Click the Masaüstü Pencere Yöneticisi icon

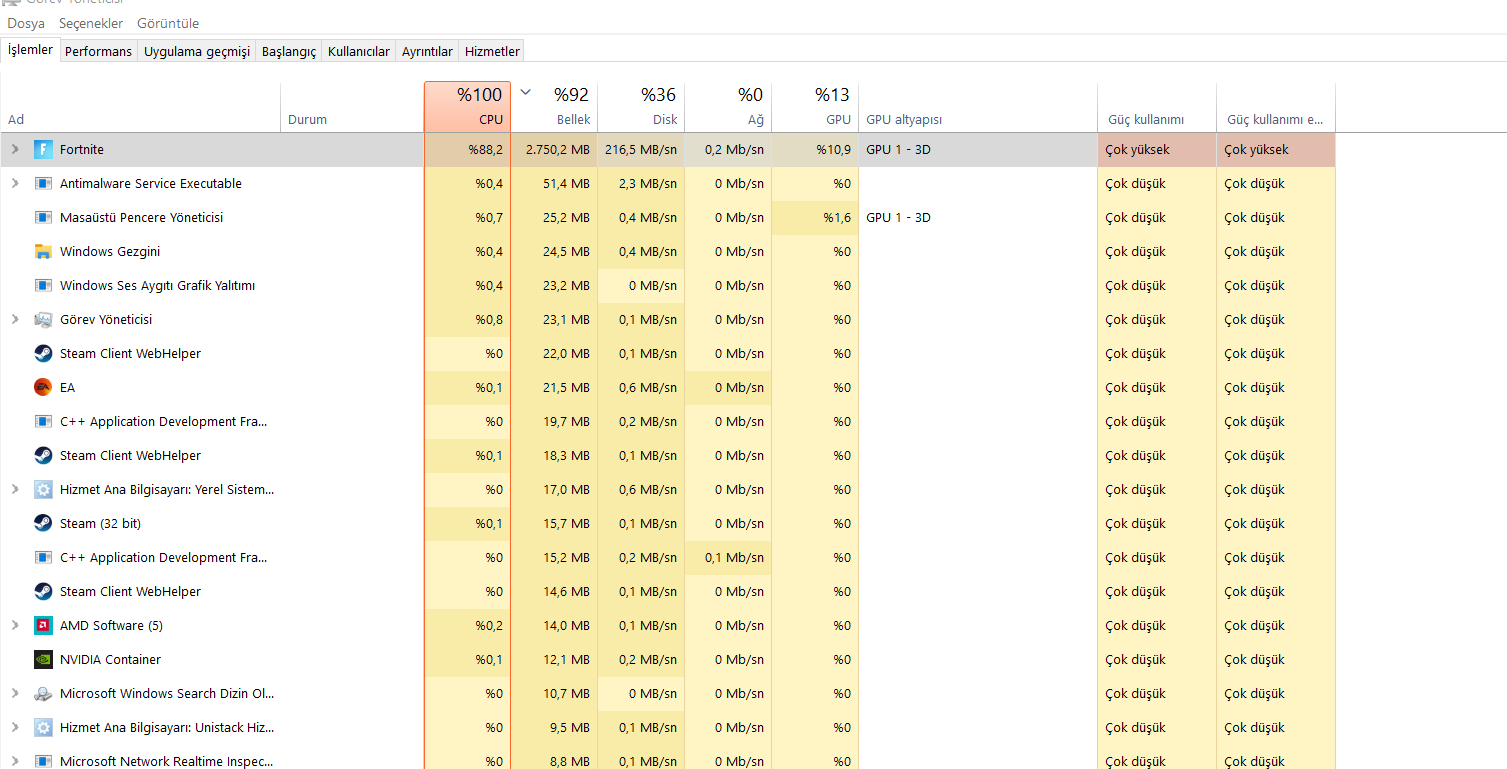pyautogui.click(x=43, y=218)
